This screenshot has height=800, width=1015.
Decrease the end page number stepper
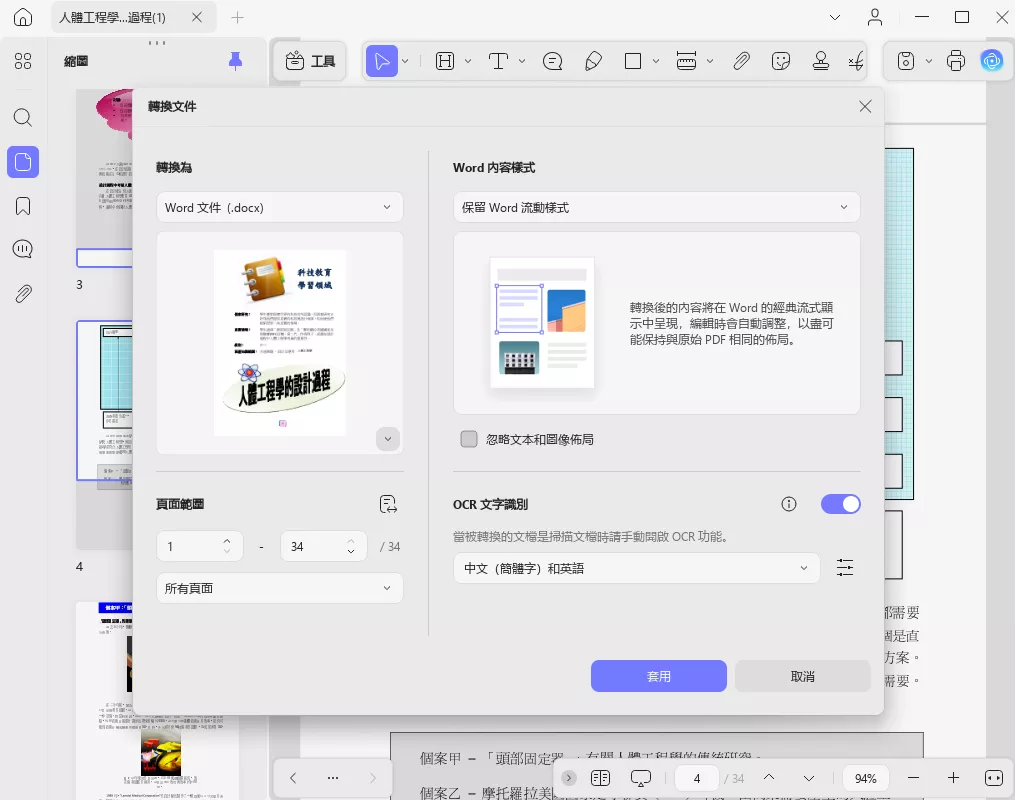pyautogui.click(x=351, y=551)
